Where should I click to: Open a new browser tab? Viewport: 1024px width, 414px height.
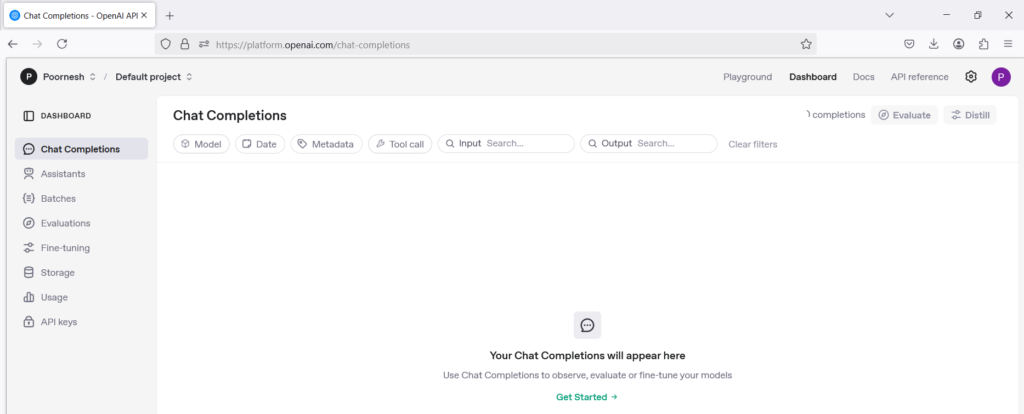click(170, 16)
